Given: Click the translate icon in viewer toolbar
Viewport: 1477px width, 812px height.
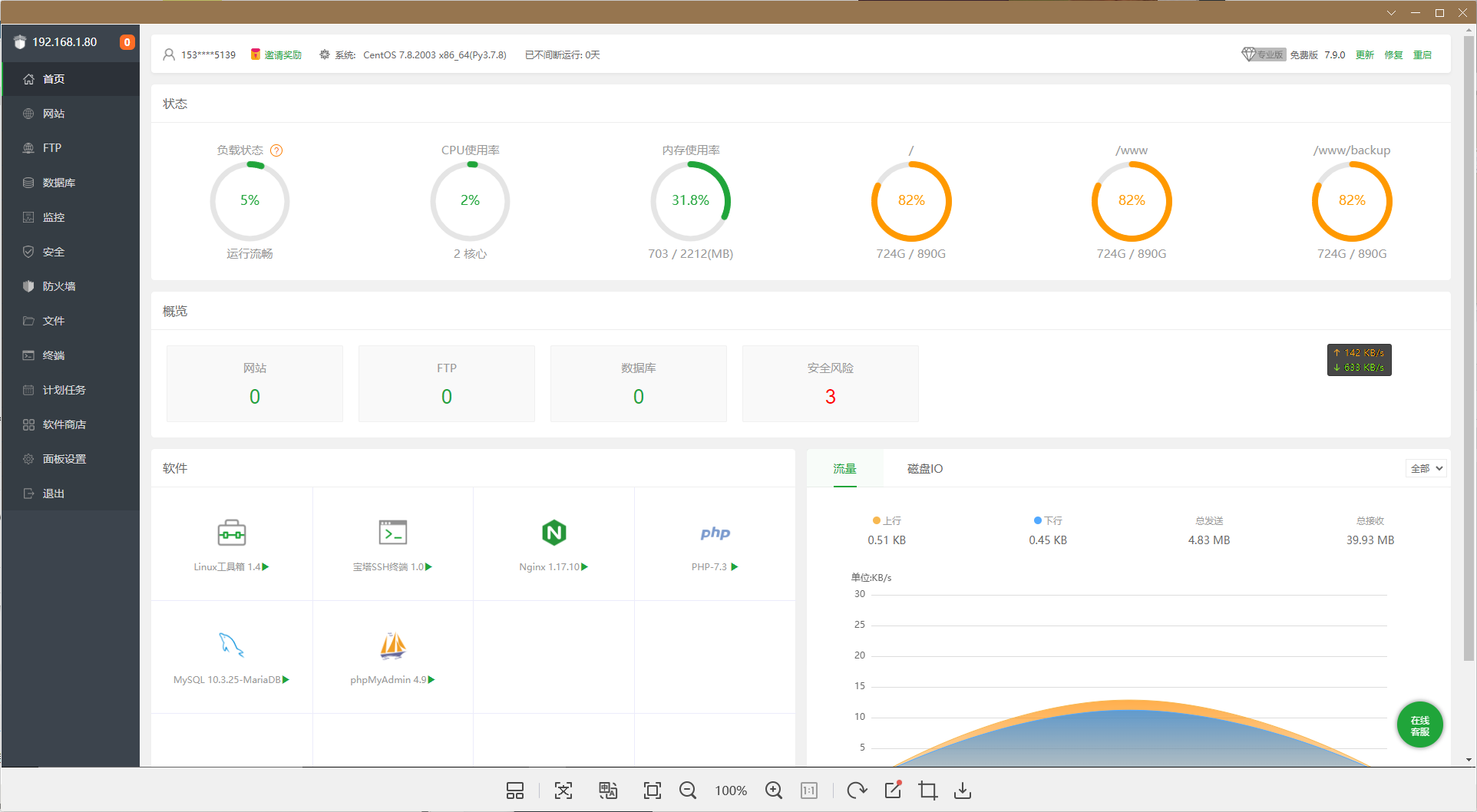Looking at the screenshot, I should coord(608,791).
